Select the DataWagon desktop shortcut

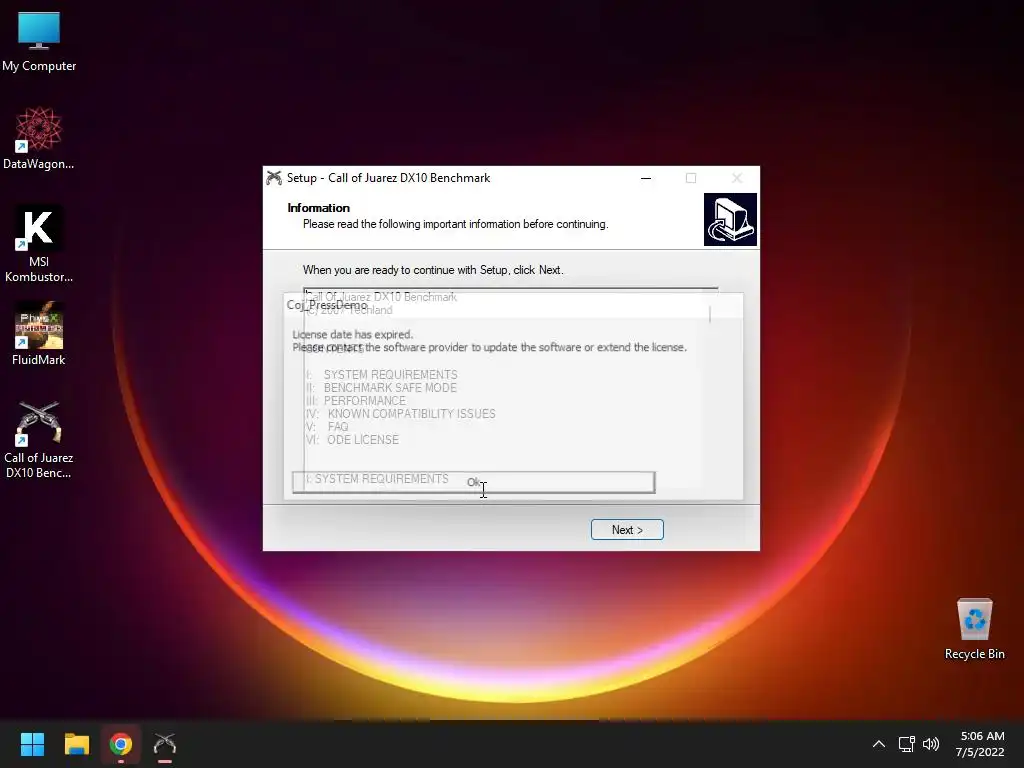[x=39, y=138]
